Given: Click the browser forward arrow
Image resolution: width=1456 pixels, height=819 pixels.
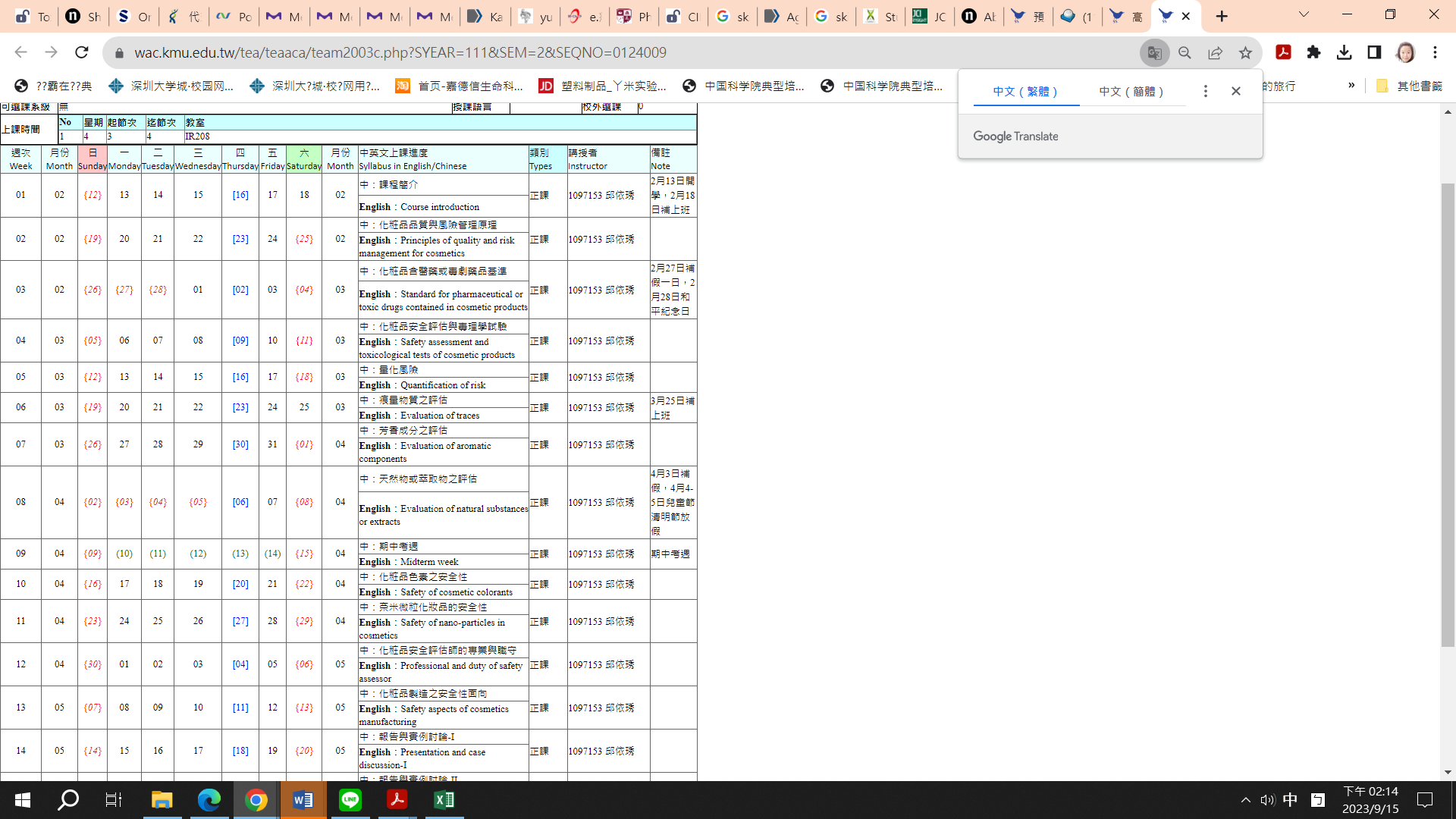Looking at the screenshot, I should tap(51, 52).
